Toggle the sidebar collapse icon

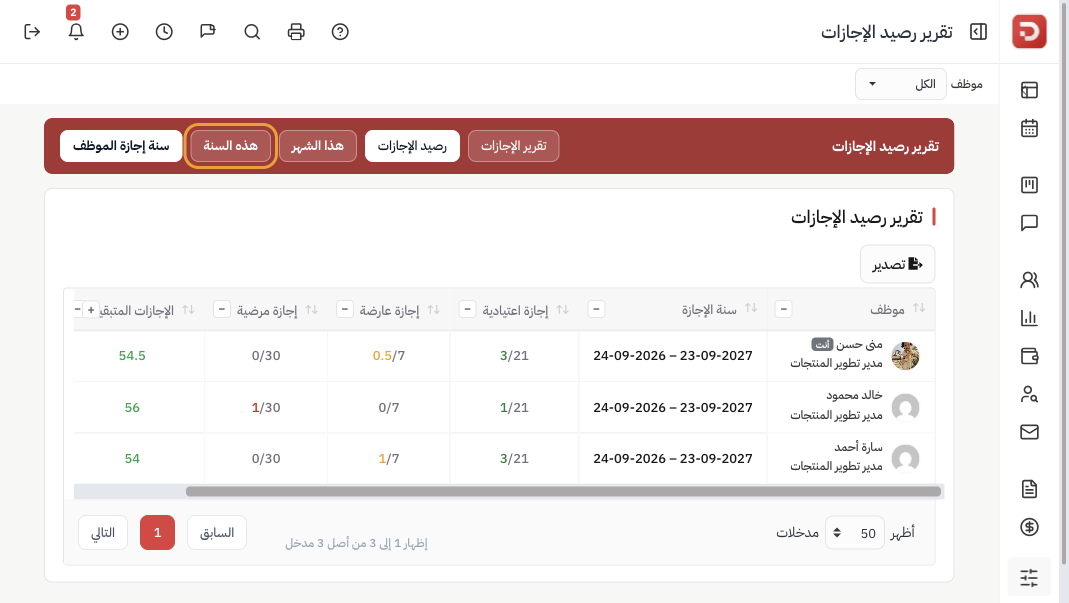(978, 32)
